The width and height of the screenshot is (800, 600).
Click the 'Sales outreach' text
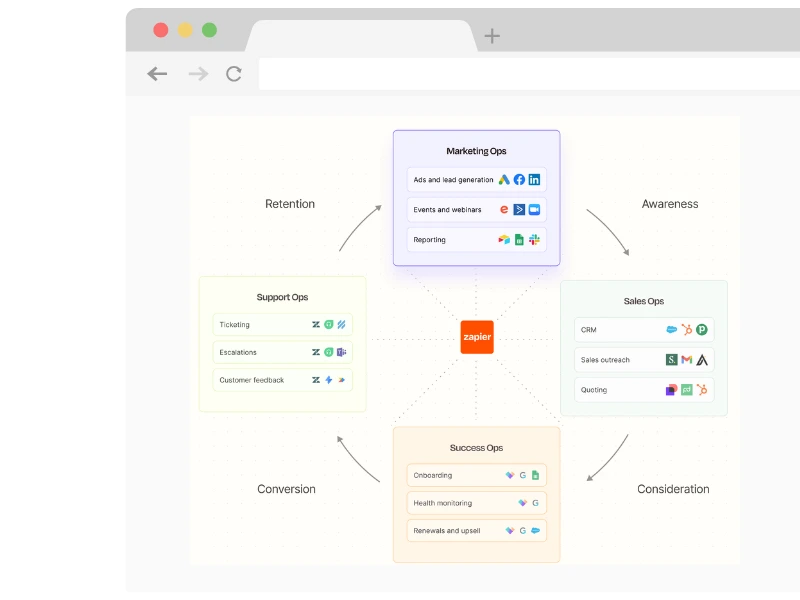605,360
